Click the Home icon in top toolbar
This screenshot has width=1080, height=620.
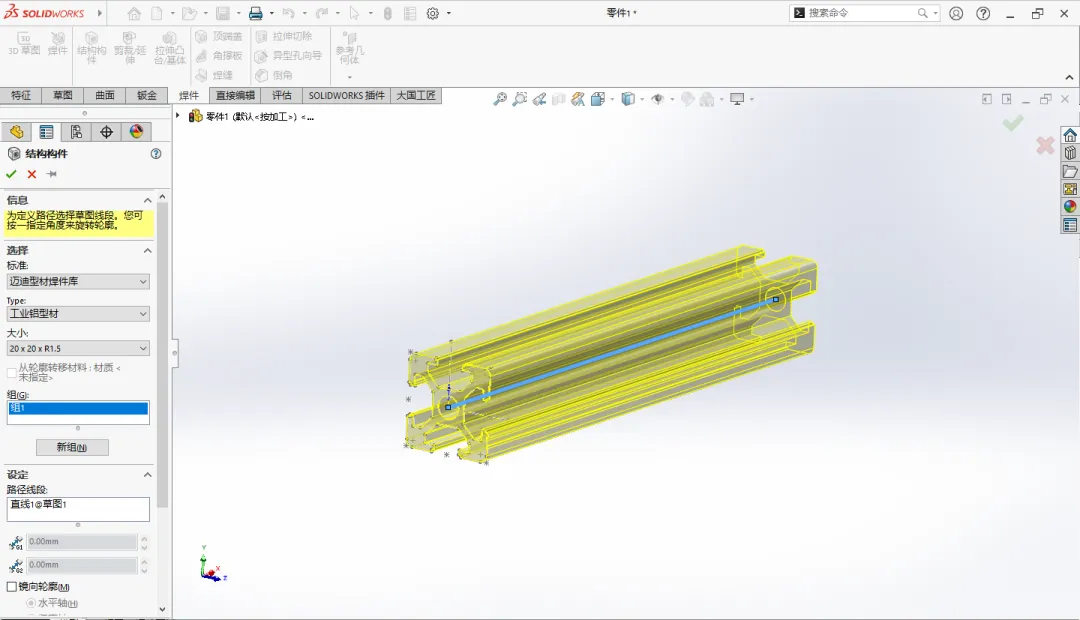(x=134, y=13)
